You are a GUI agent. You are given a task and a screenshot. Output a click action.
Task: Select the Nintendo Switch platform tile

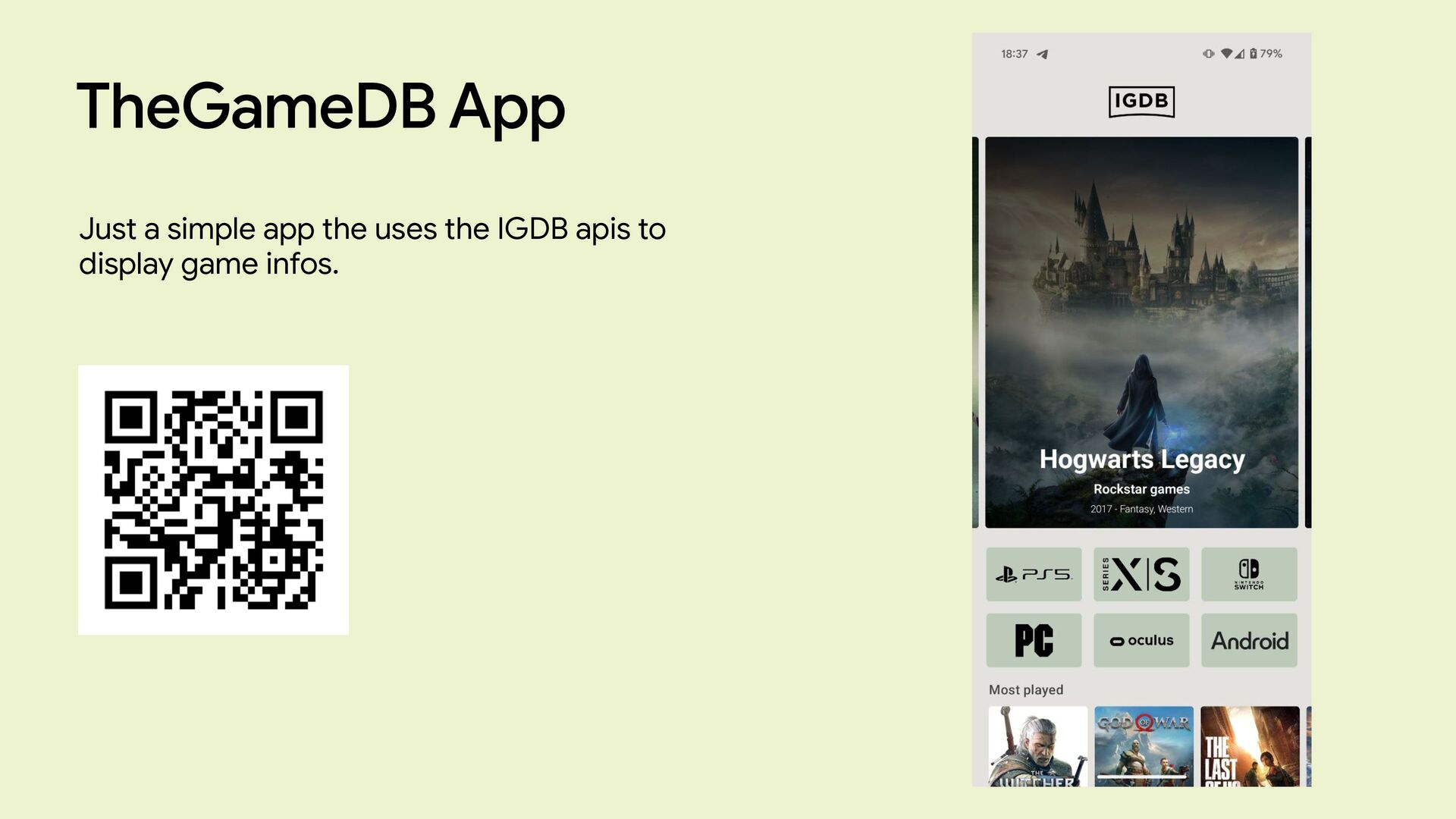[1249, 574]
